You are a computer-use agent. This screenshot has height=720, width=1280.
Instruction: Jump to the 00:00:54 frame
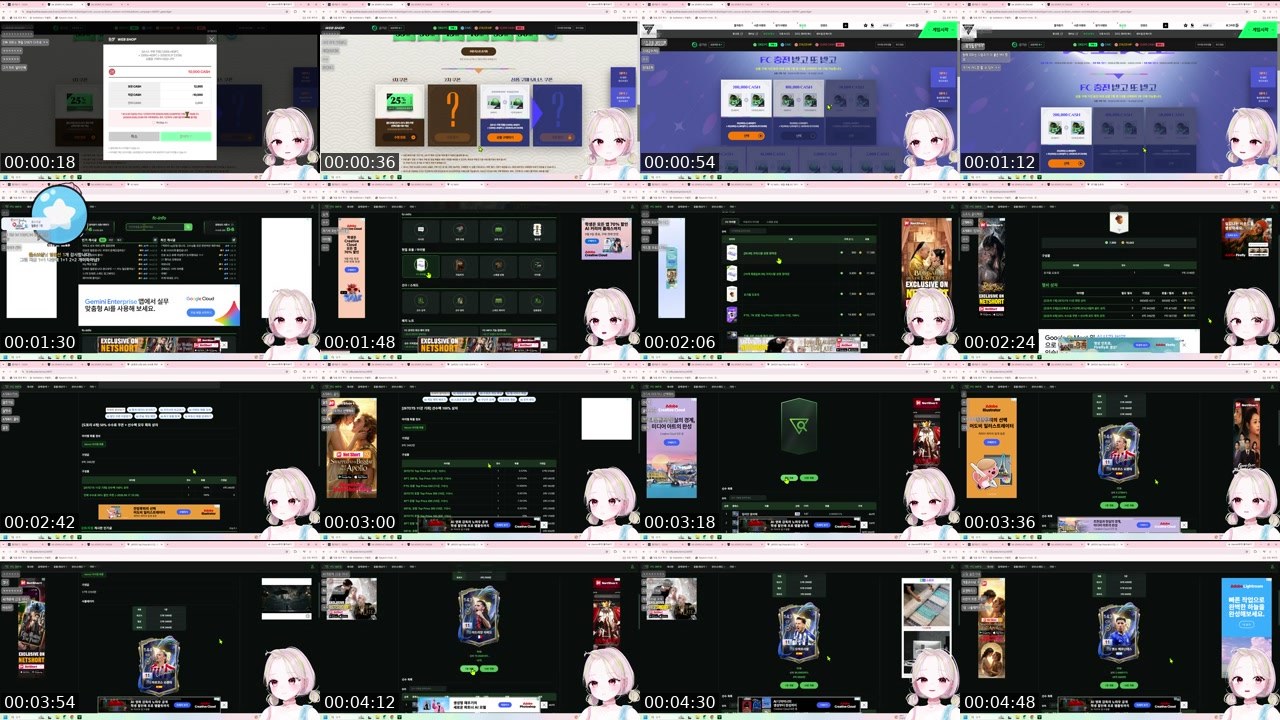[800, 90]
